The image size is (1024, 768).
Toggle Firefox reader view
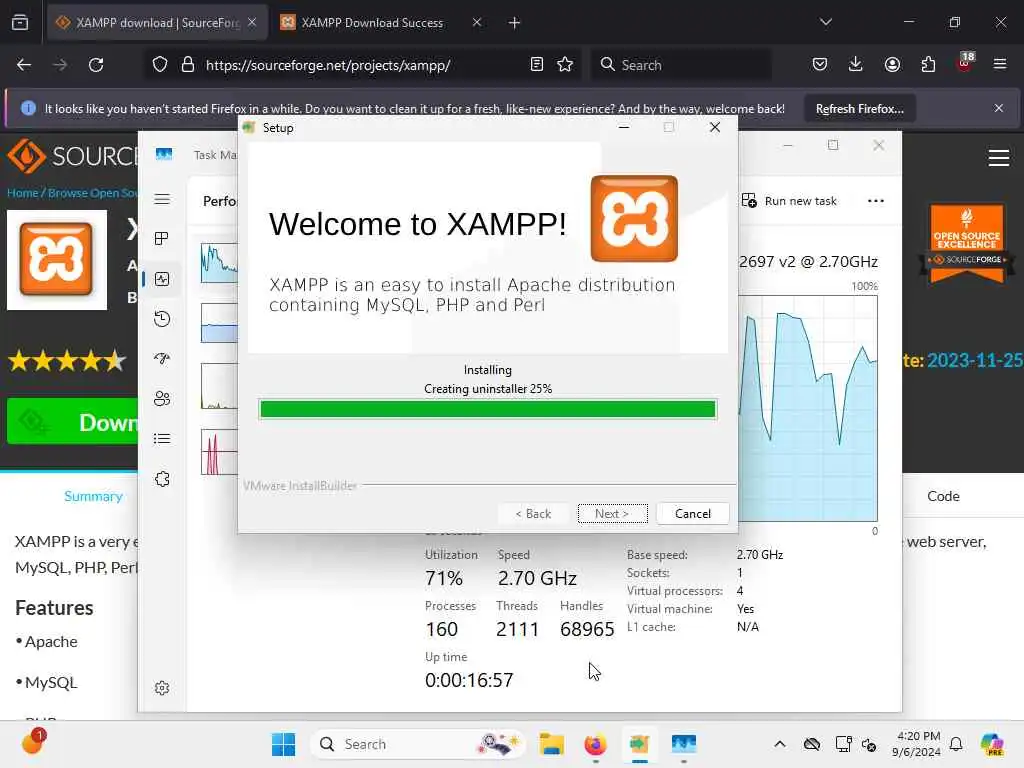(537, 65)
